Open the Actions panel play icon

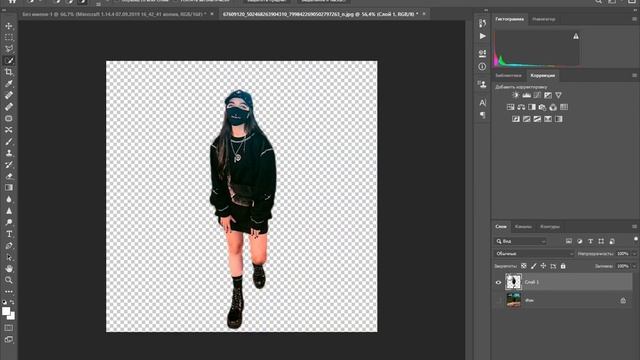(482, 36)
